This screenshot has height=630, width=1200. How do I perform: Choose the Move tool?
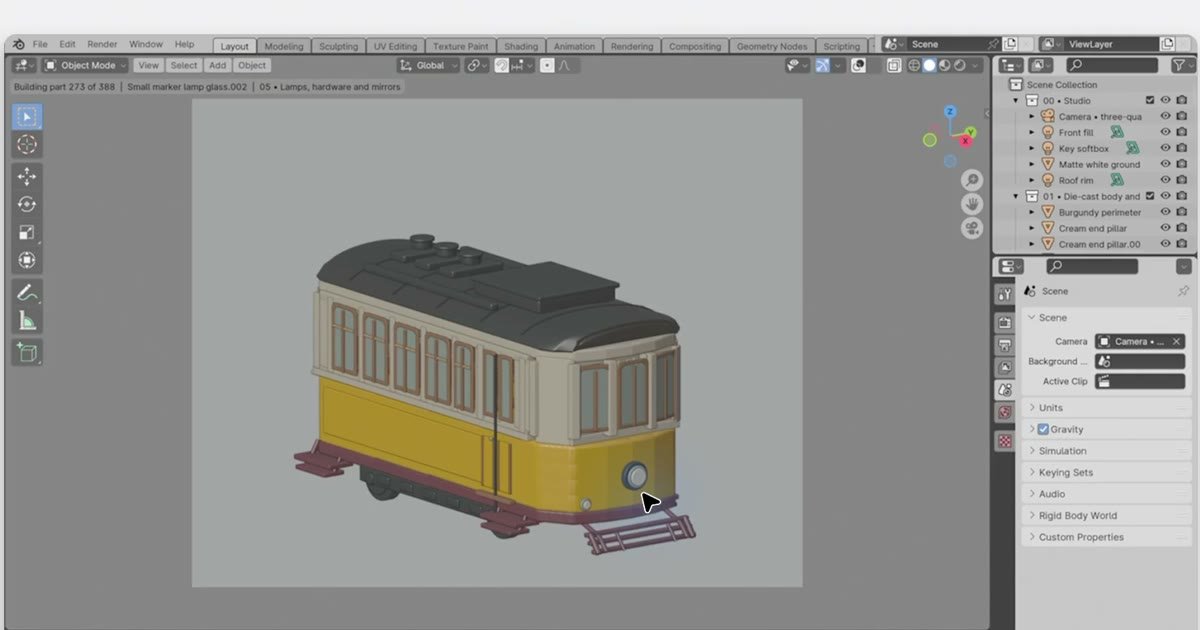click(x=27, y=177)
